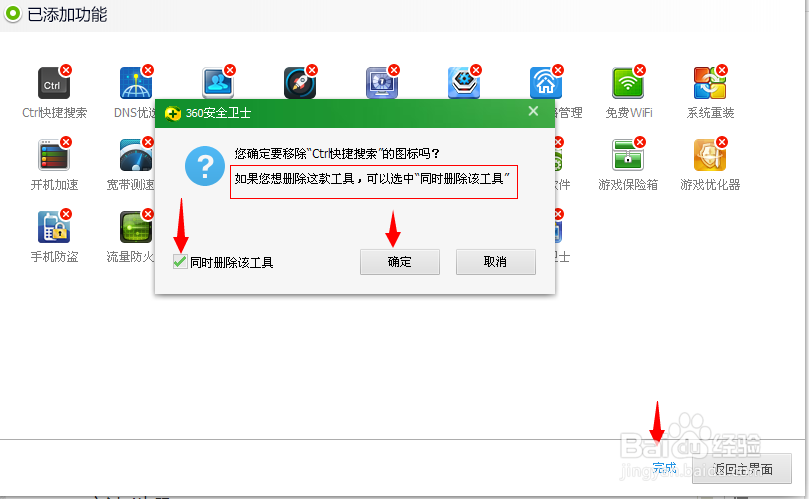
Task: Click red X badge on DNS优选 icon
Action: tap(148, 70)
